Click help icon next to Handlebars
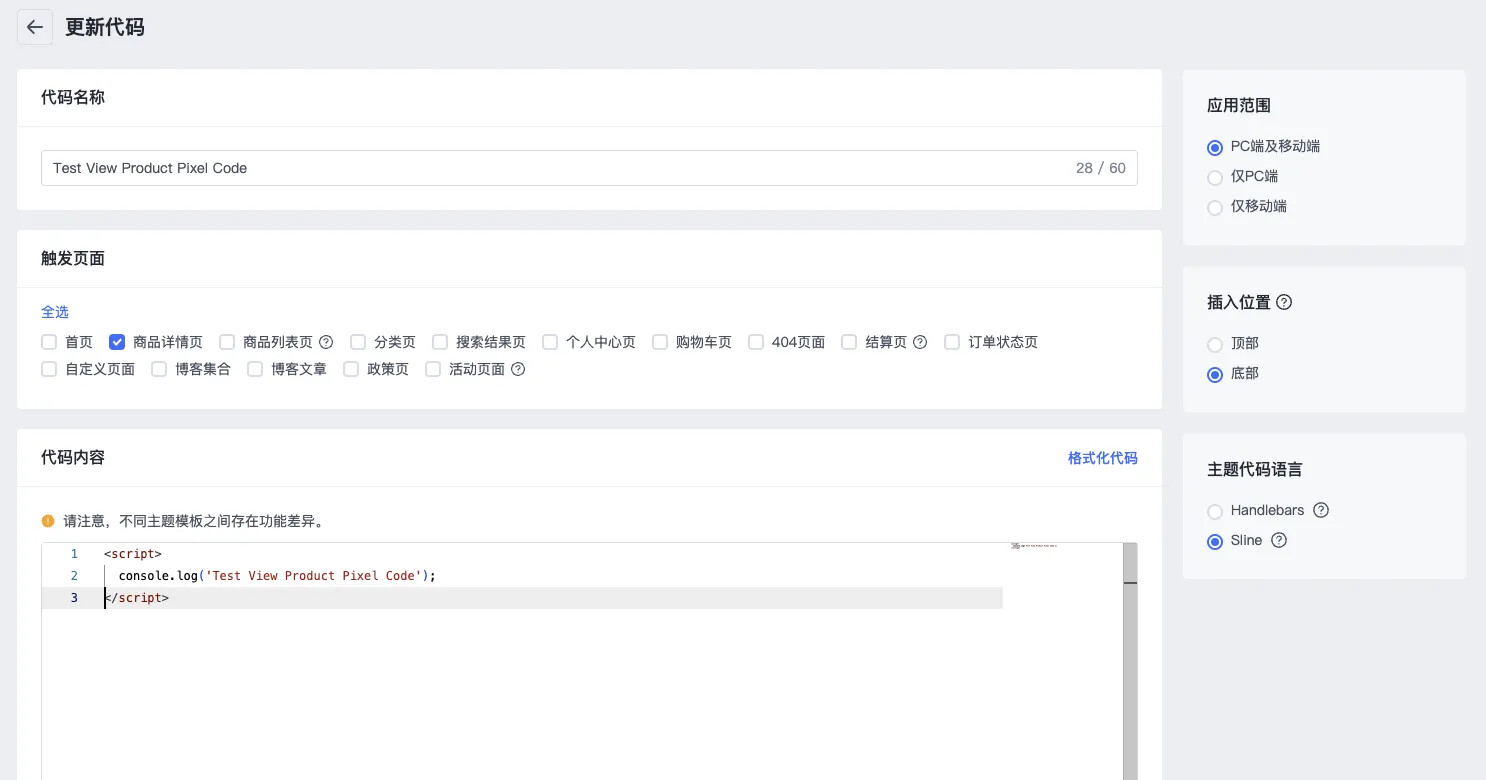 1321,510
